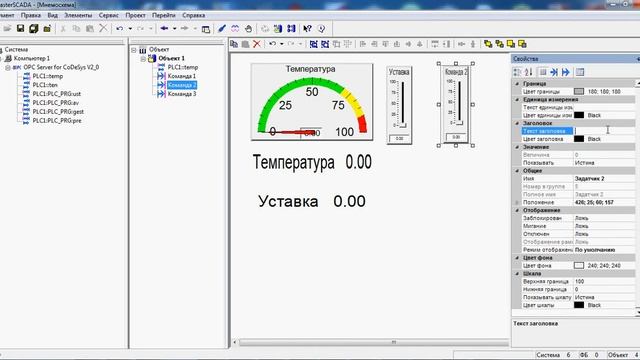Click the Текст заголовка value field

point(604,131)
